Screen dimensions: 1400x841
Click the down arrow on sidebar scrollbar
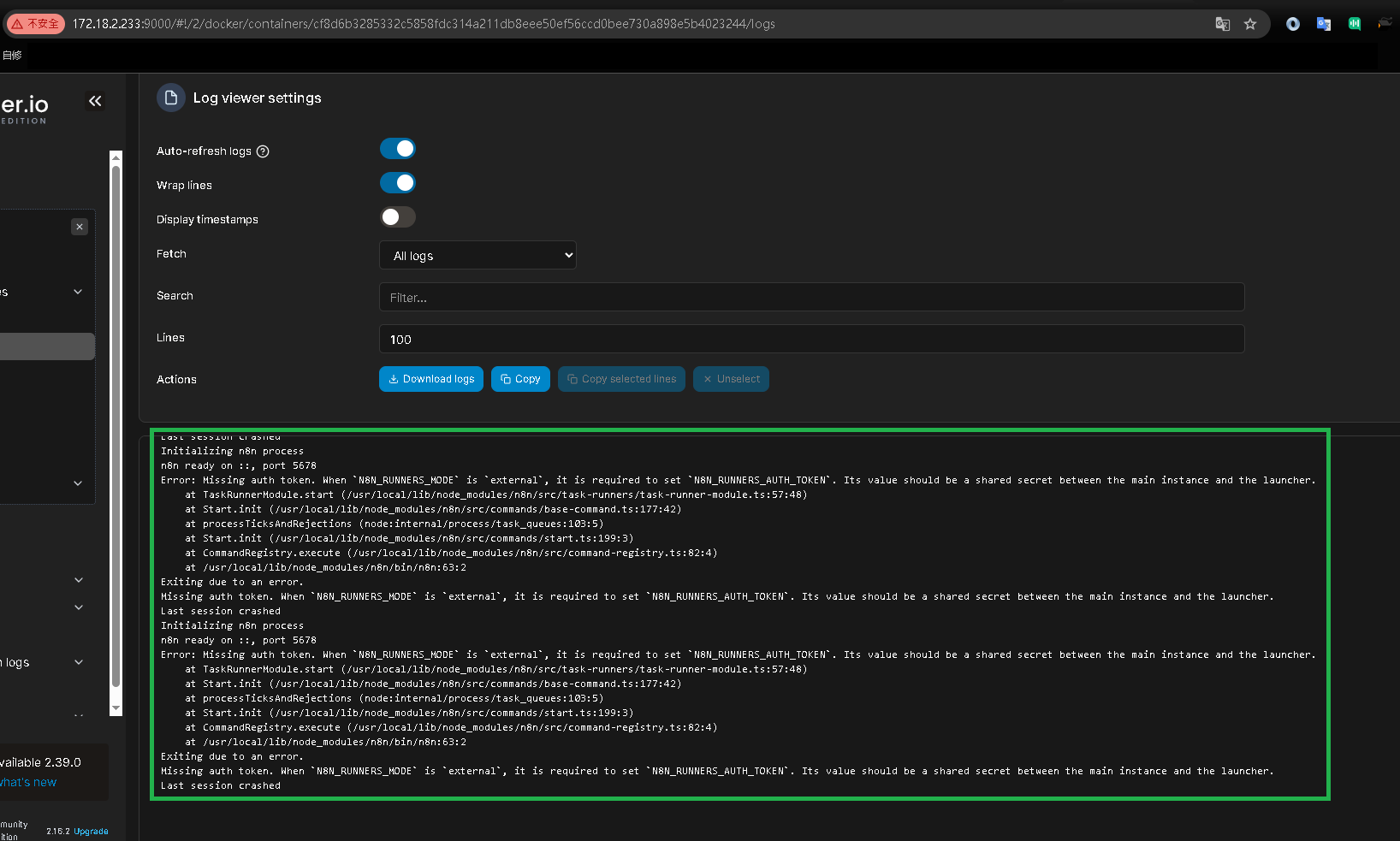click(116, 708)
